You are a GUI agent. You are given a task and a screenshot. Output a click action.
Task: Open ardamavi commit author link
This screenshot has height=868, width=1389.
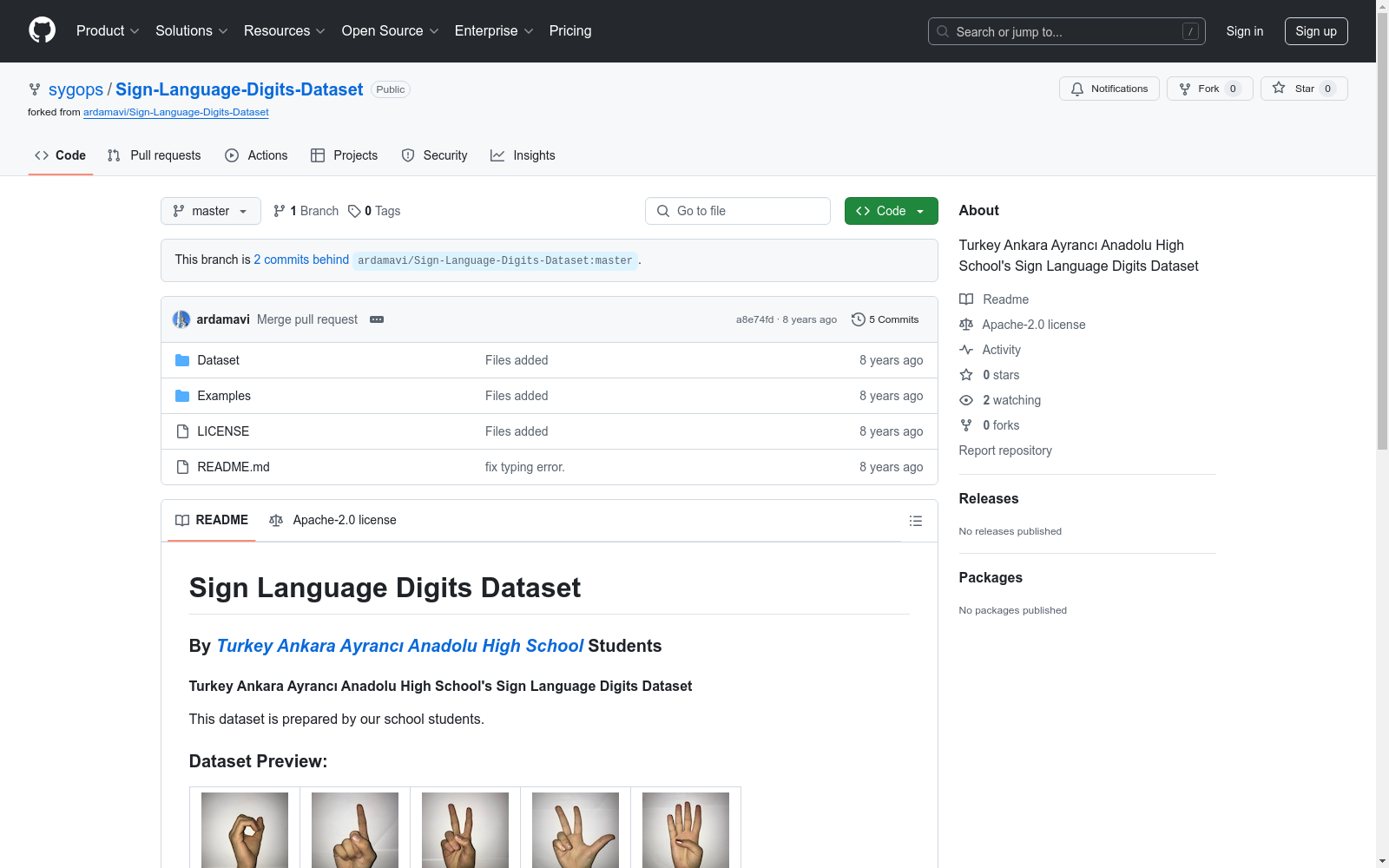pos(223,319)
